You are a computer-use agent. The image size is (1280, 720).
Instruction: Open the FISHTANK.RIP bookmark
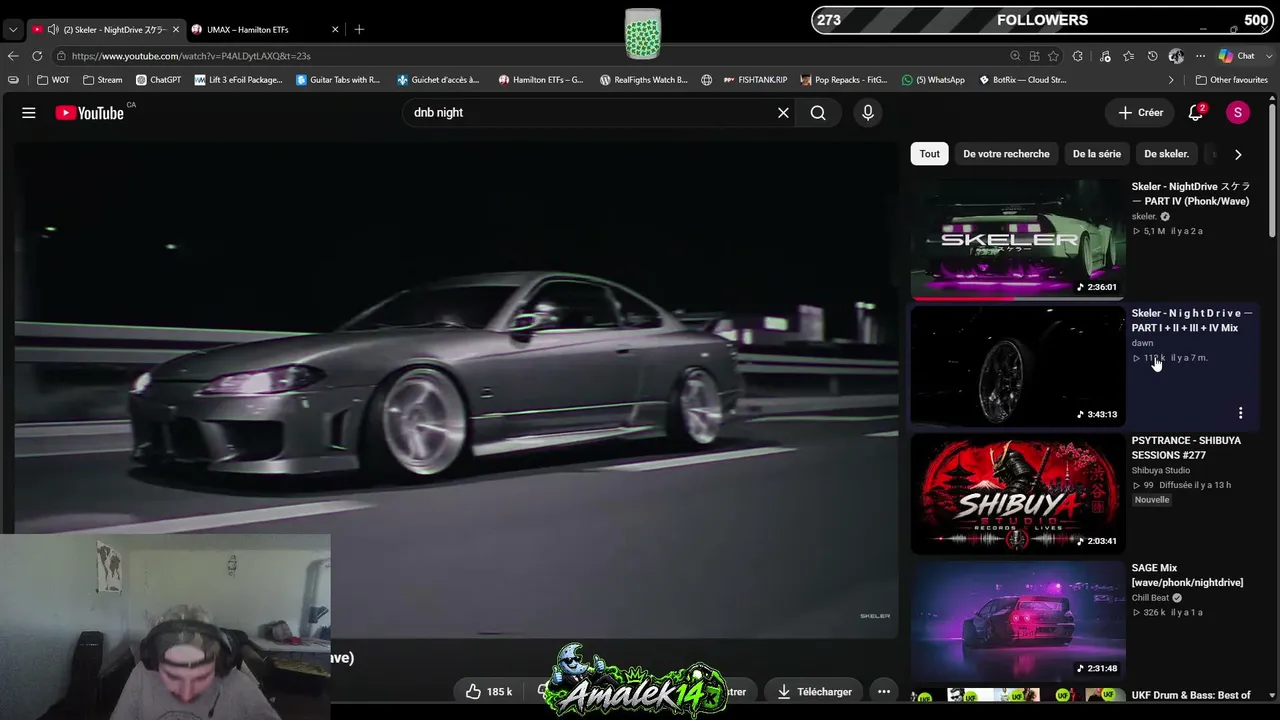coord(756,80)
